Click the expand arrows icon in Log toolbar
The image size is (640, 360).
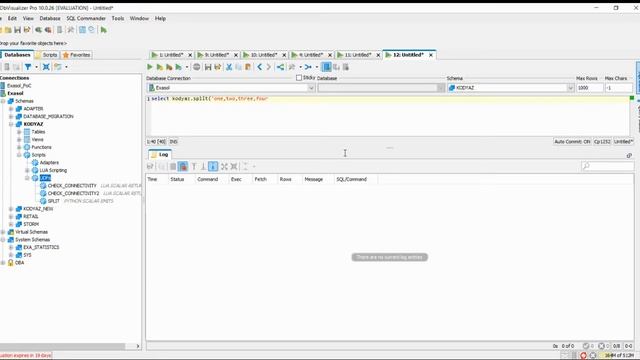pyautogui.click(x=224, y=166)
